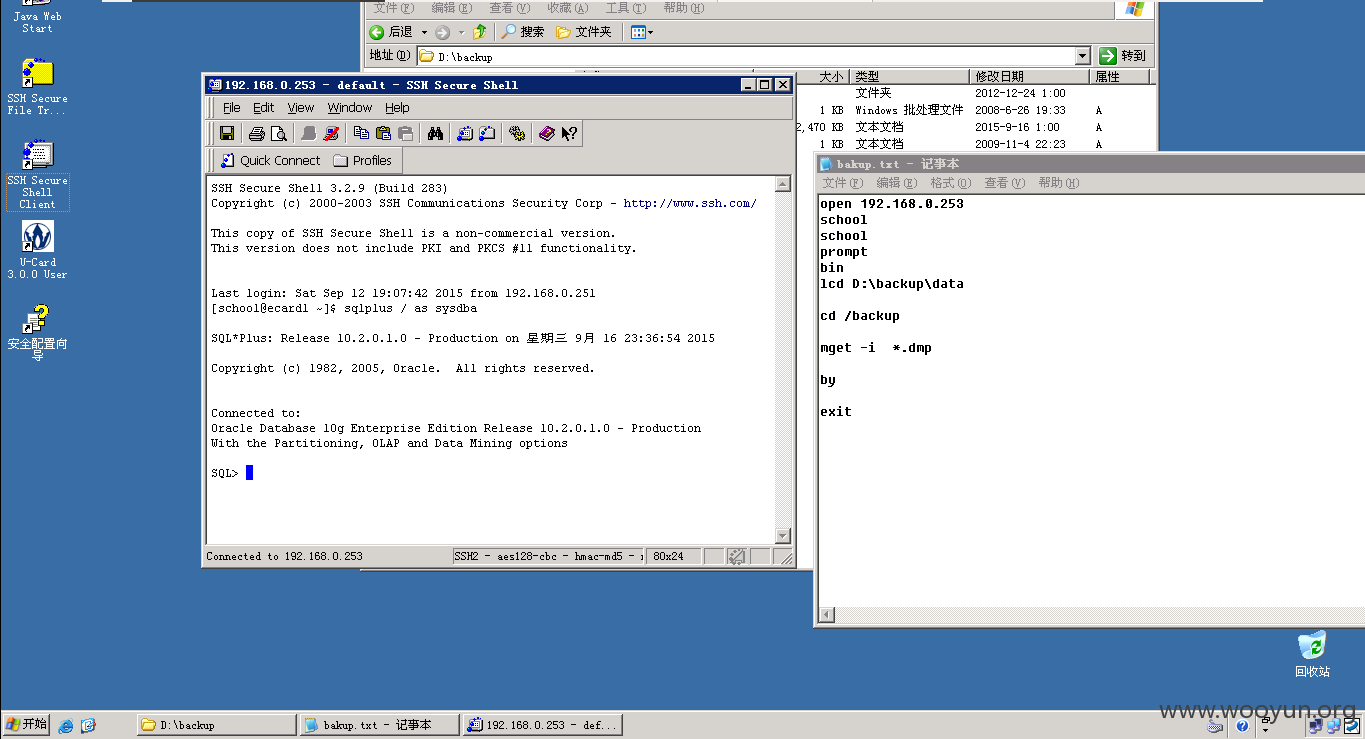
Task: Click the 开始 Start button
Action: pyautogui.click(x=26, y=724)
